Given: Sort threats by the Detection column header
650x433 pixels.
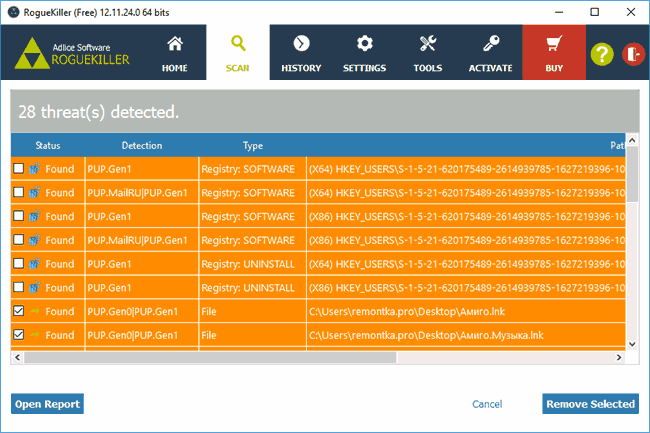Looking at the screenshot, I should [x=142, y=145].
